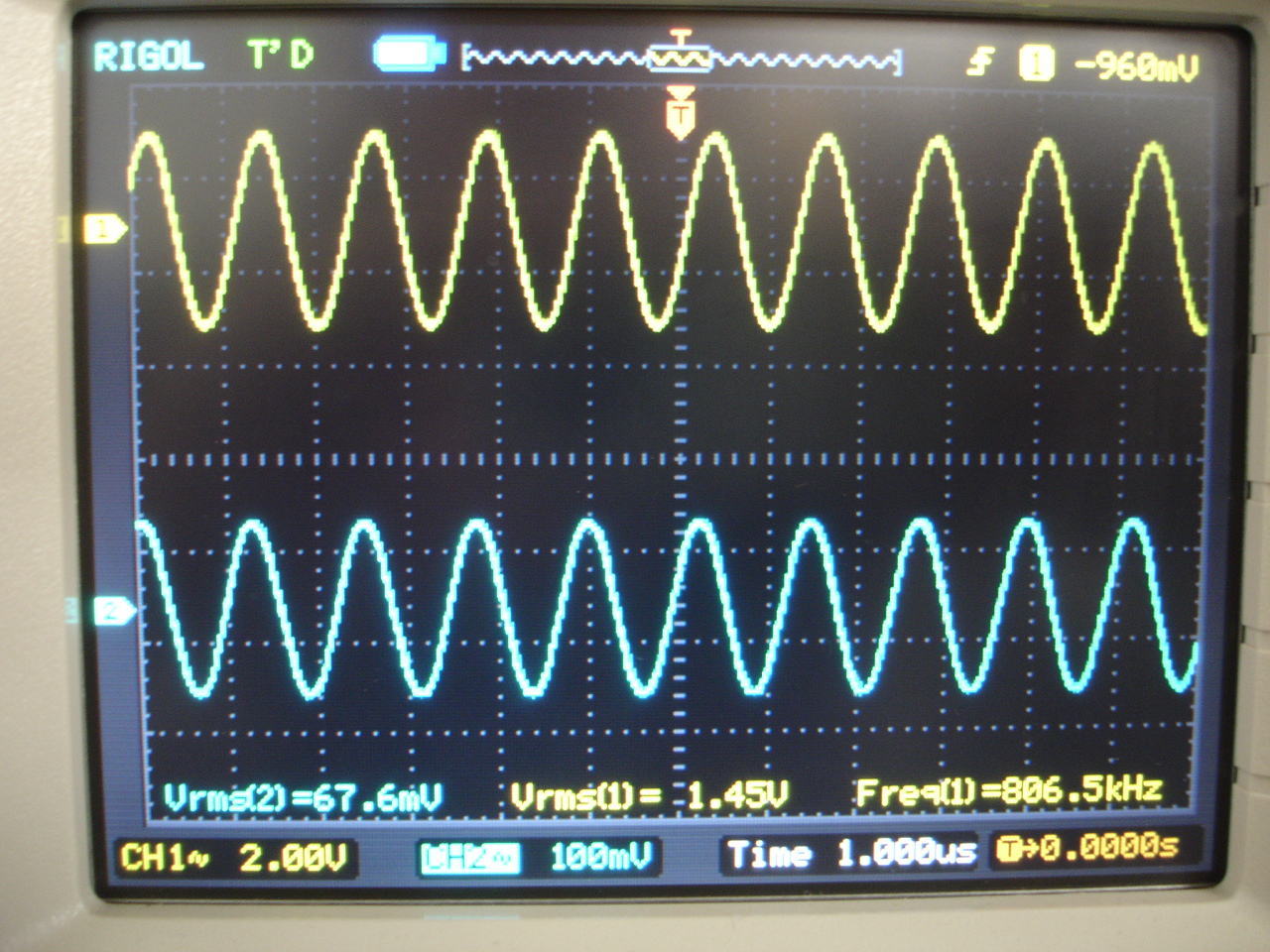Click the Vrms(1)= 1.45V measurement
Viewport: 1270px width, 952px height.
[x=650, y=795]
